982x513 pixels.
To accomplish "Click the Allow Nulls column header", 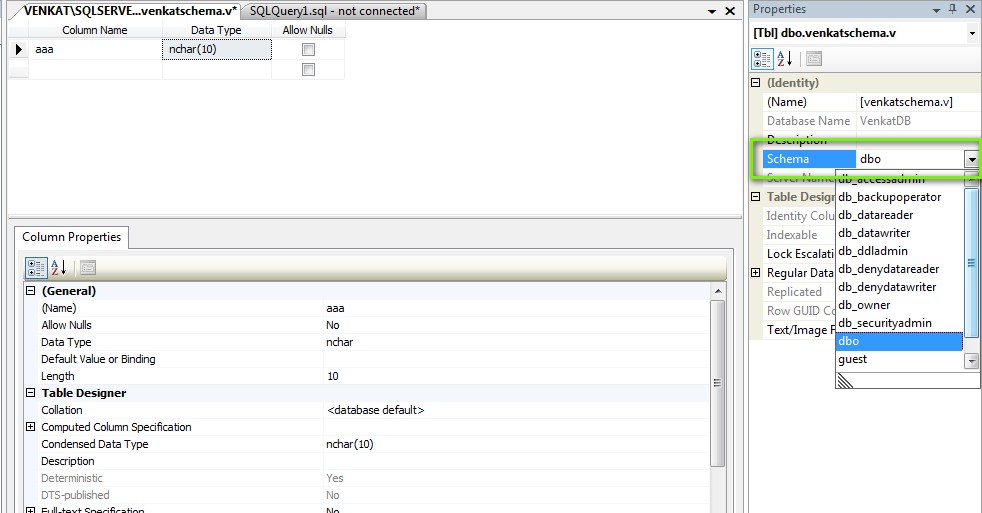I will (308, 30).
